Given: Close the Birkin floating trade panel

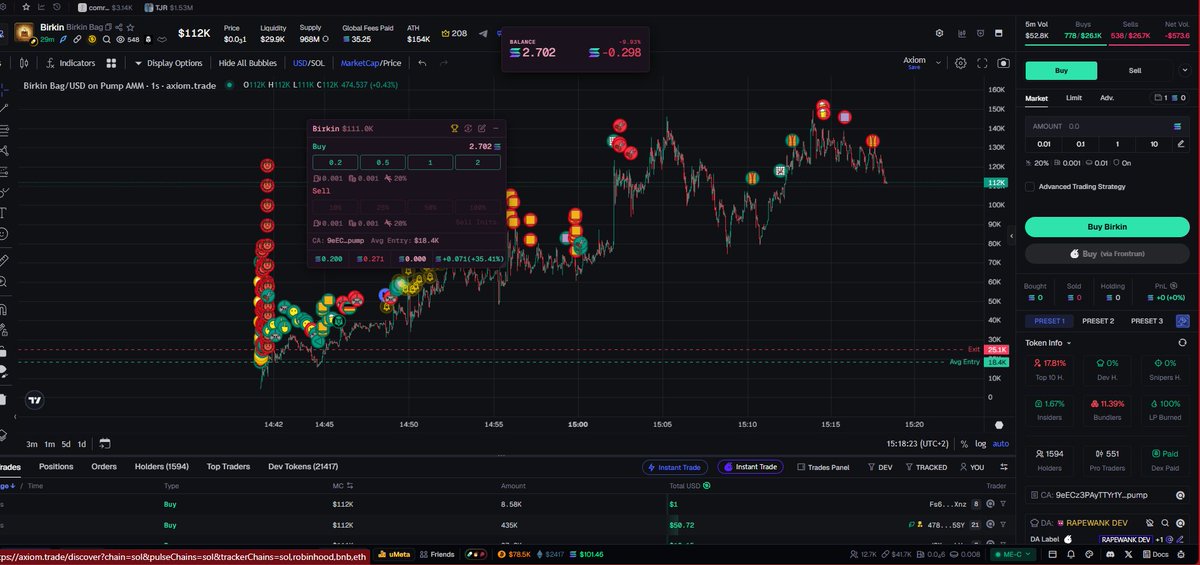Looking at the screenshot, I should pos(496,128).
